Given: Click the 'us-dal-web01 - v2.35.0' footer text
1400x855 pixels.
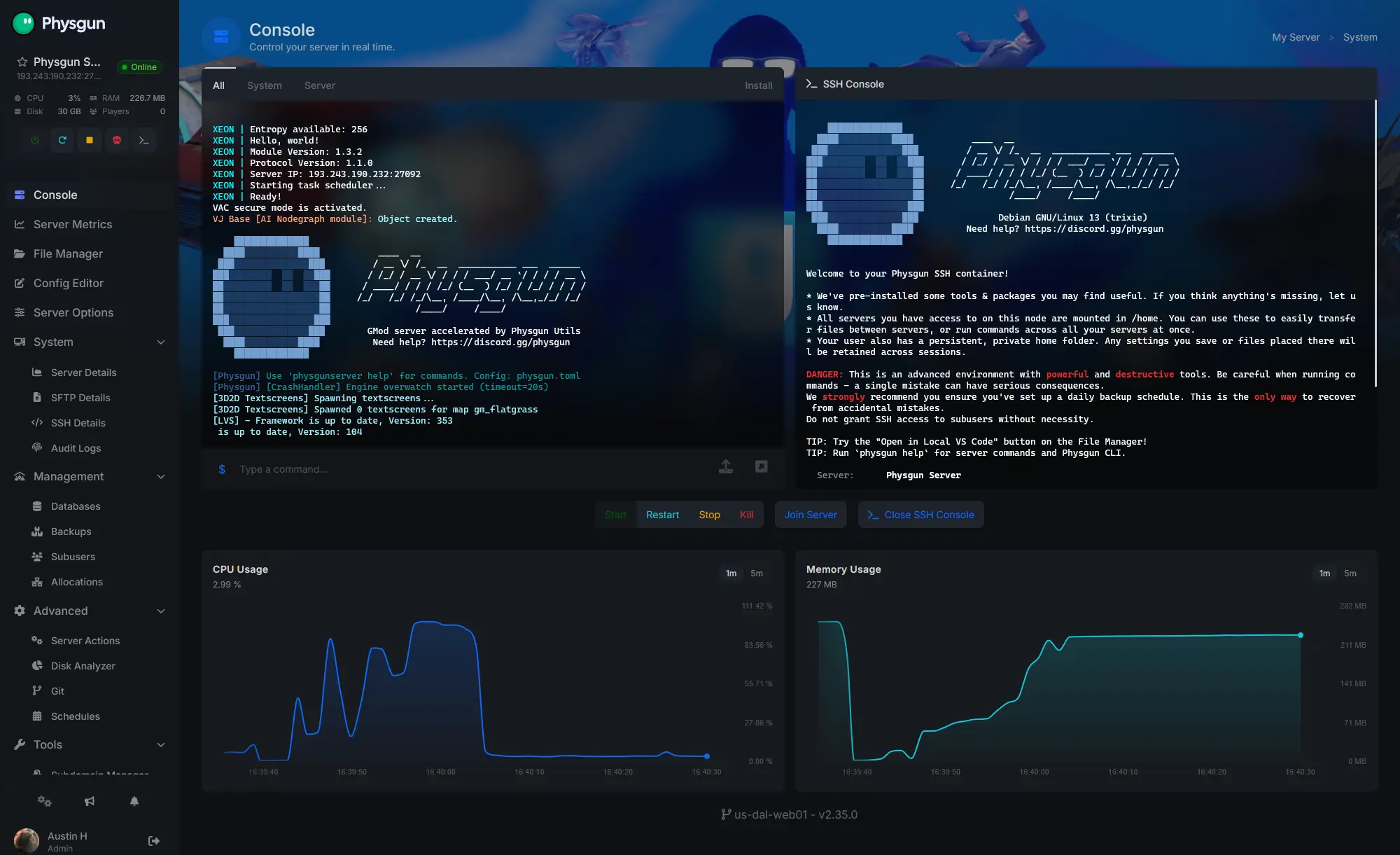Looking at the screenshot, I should coord(796,814).
